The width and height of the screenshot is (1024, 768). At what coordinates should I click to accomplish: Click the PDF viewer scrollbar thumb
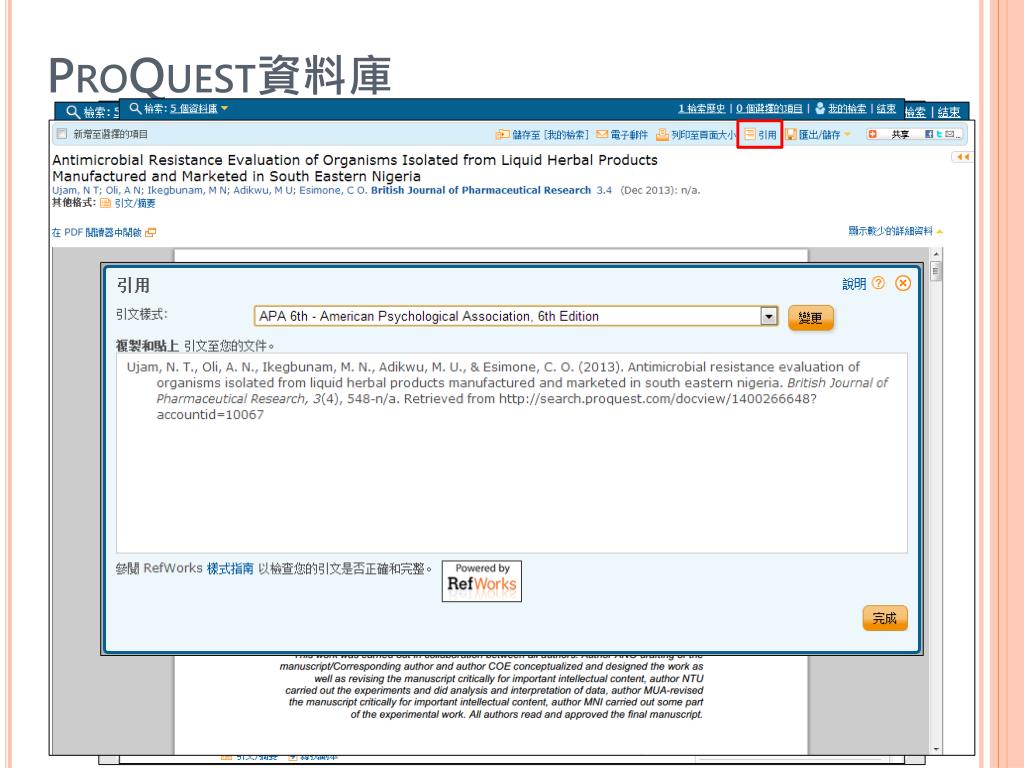pos(936,270)
